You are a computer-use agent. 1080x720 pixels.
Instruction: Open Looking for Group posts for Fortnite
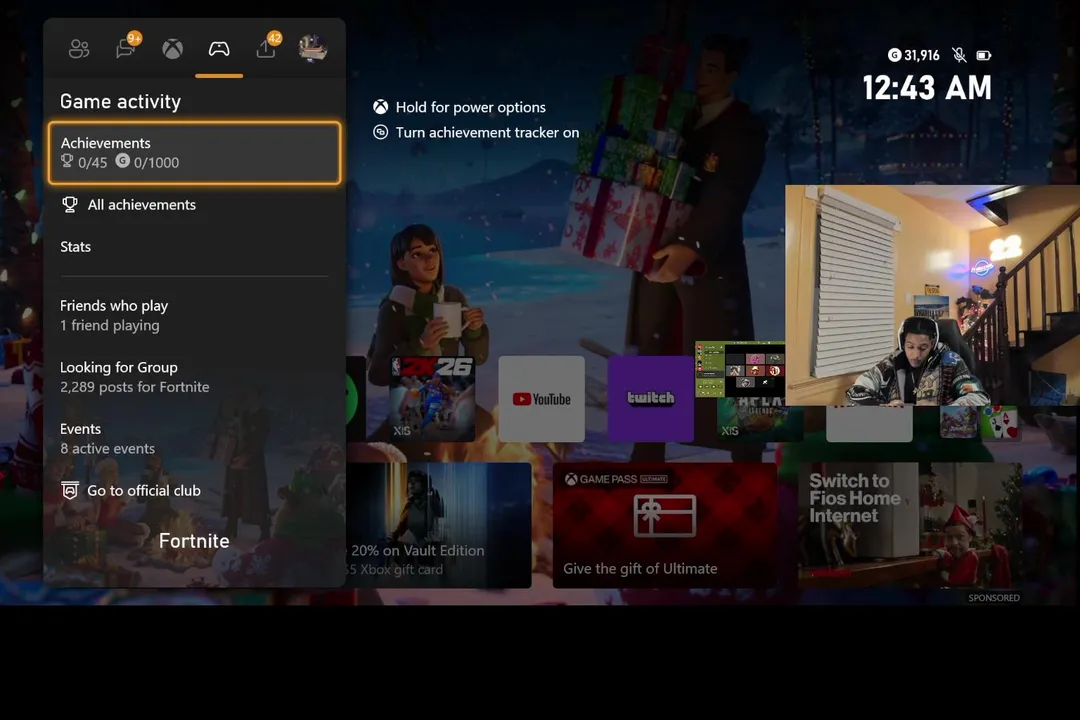click(195, 377)
